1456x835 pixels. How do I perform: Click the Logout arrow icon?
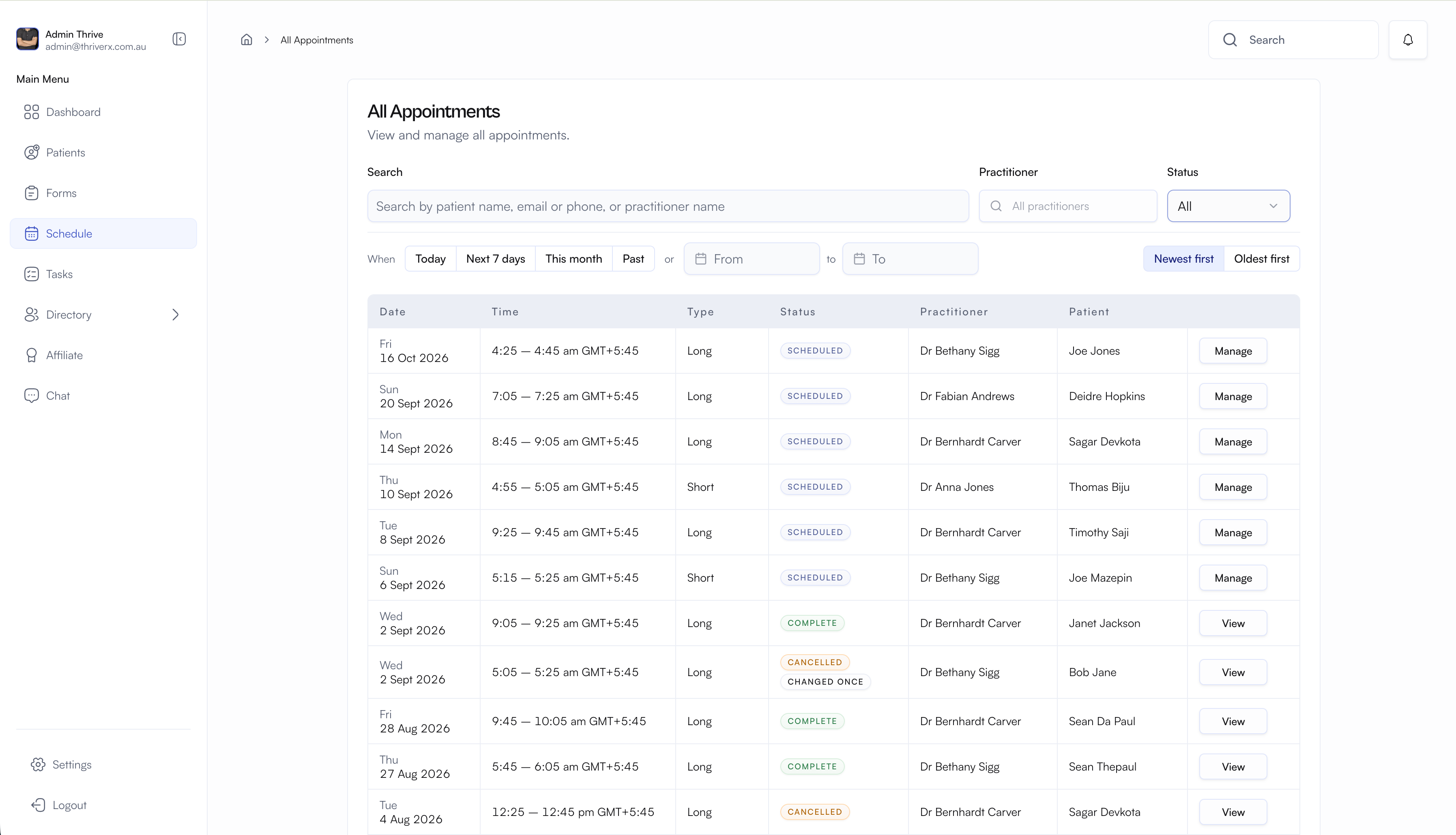pyautogui.click(x=38, y=805)
